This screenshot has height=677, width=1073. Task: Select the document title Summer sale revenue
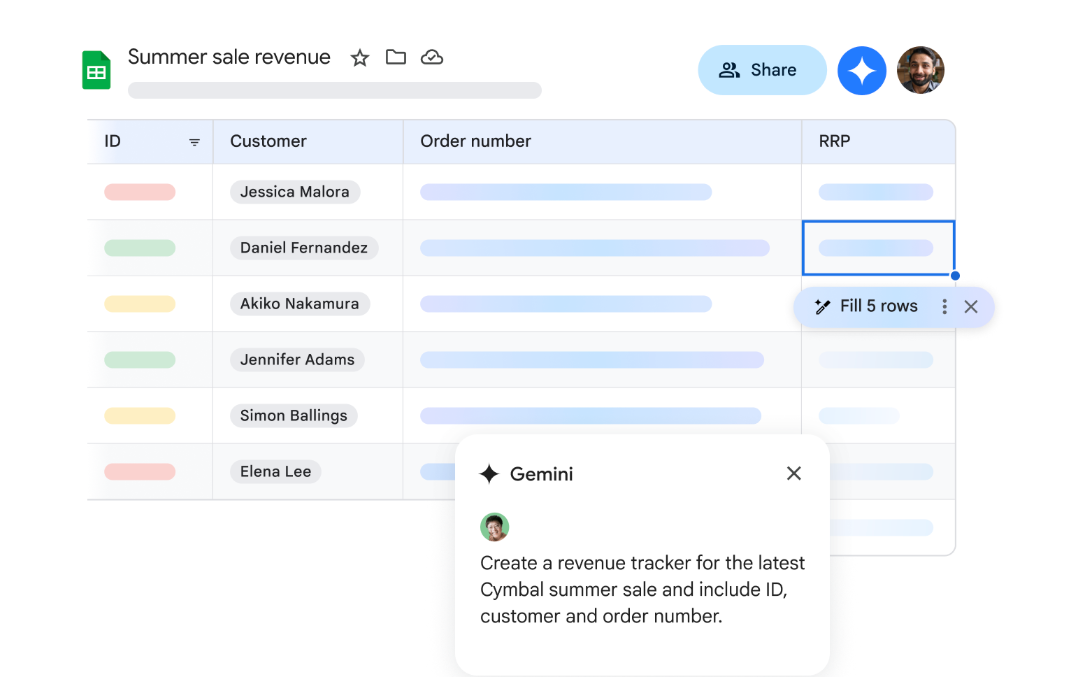point(229,57)
